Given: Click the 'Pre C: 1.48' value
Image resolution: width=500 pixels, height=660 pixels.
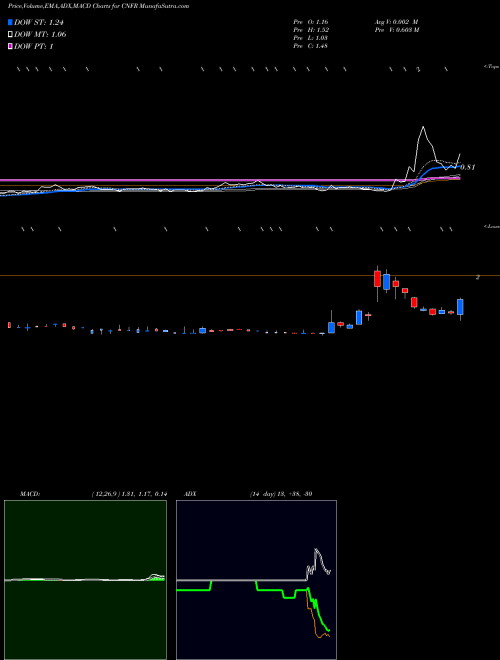Looking at the screenshot, I should coord(311,46).
